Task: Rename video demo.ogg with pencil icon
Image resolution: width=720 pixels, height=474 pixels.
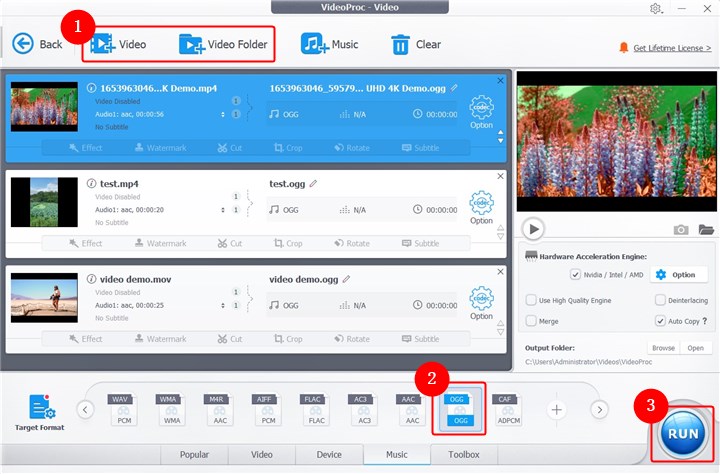Action: (347, 279)
